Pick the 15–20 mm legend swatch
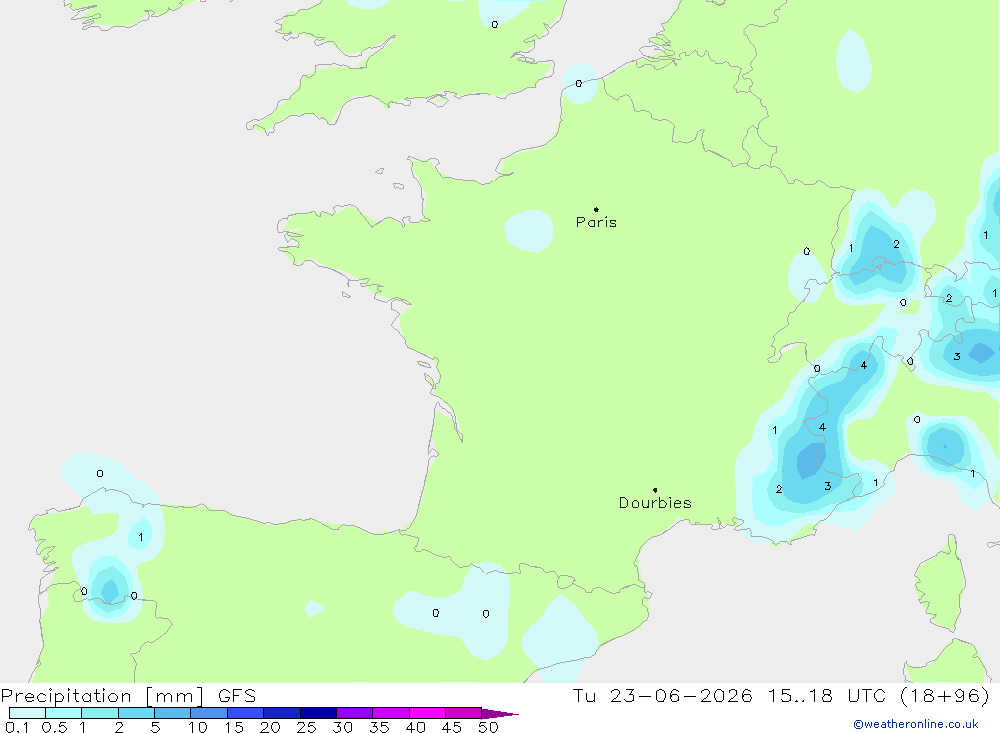Viewport: 1000px width, 733px height. pyautogui.click(x=245, y=713)
